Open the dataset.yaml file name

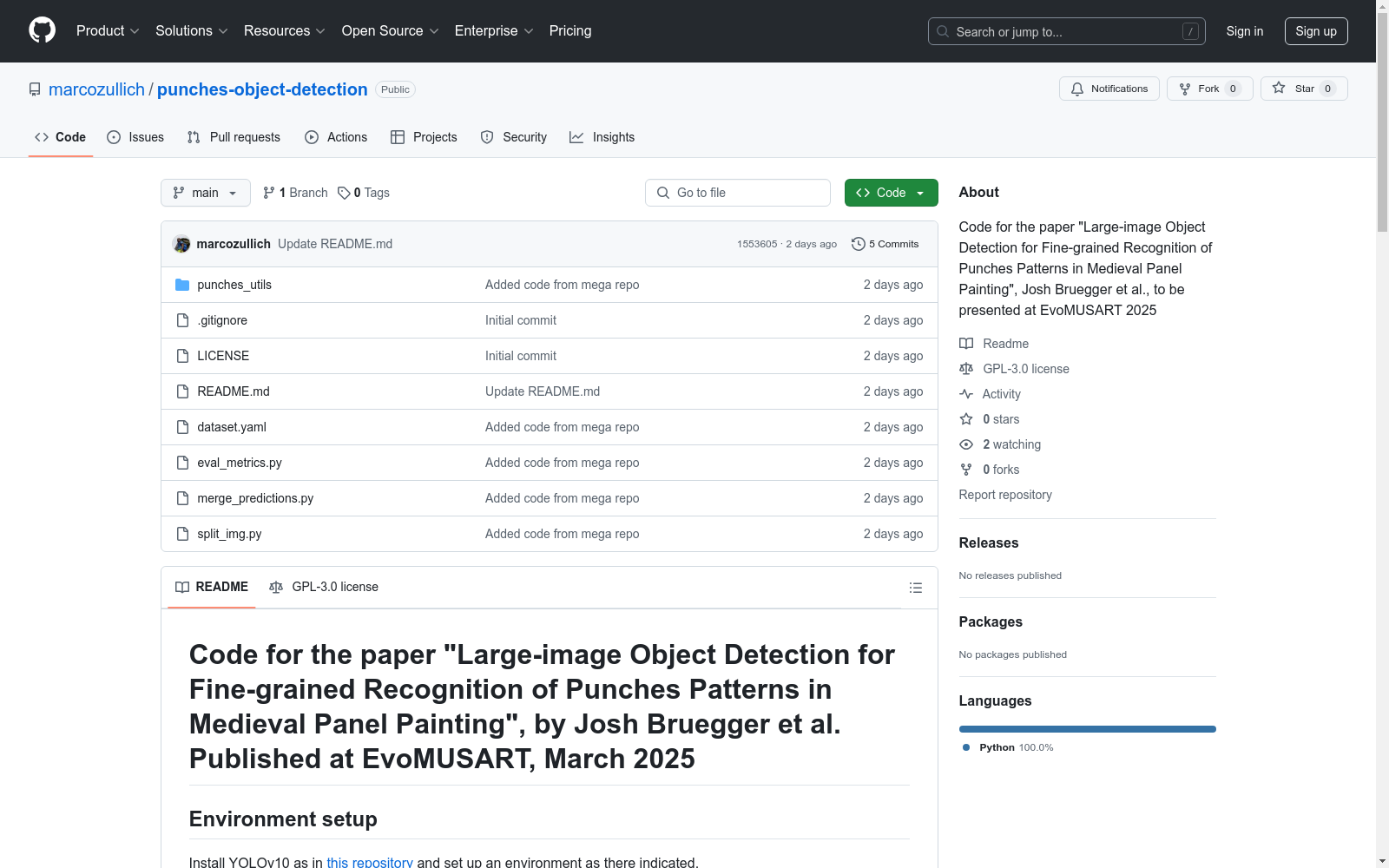click(232, 427)
